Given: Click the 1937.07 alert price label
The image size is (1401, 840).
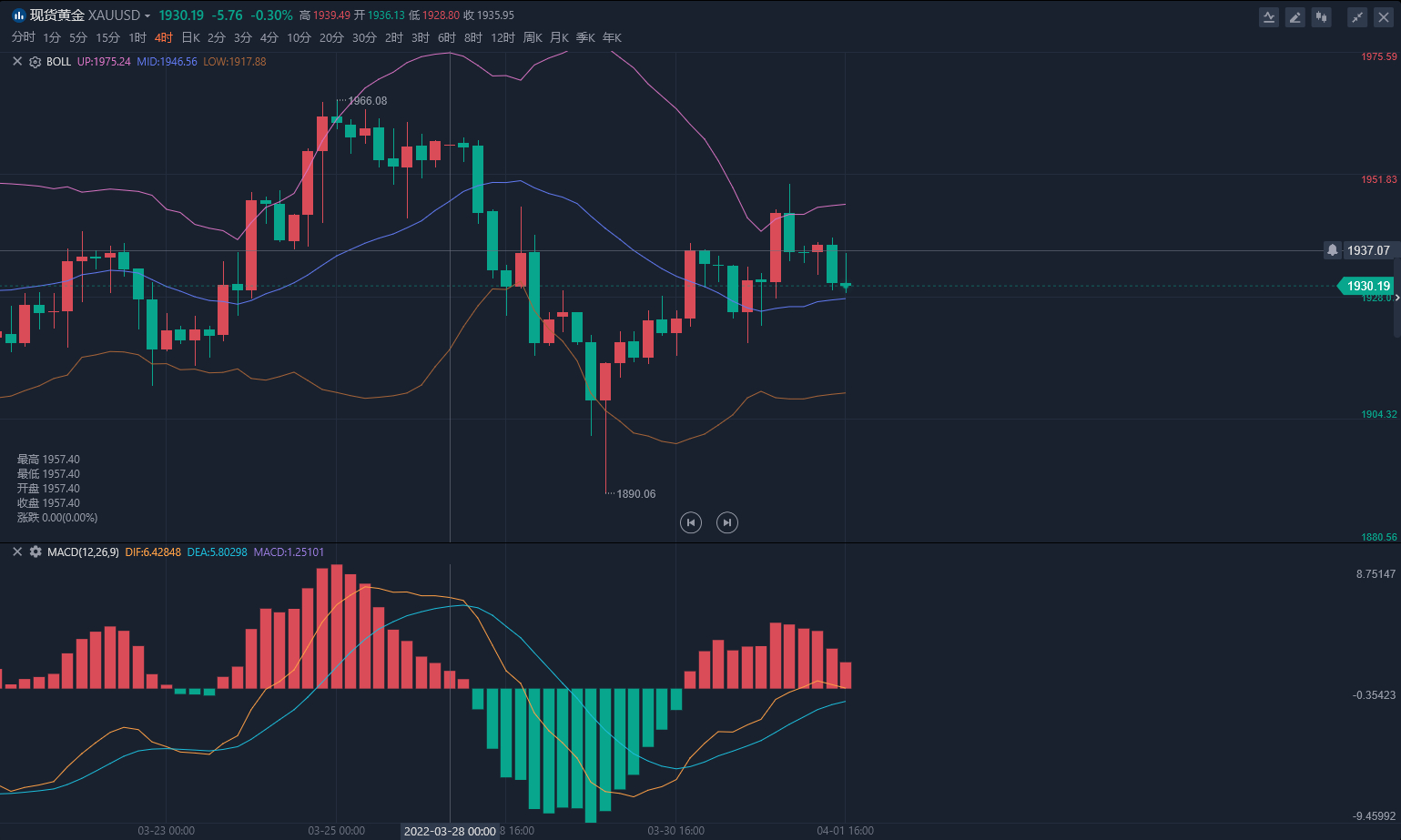Looking at the screenshot, I should pos(1368,250).
